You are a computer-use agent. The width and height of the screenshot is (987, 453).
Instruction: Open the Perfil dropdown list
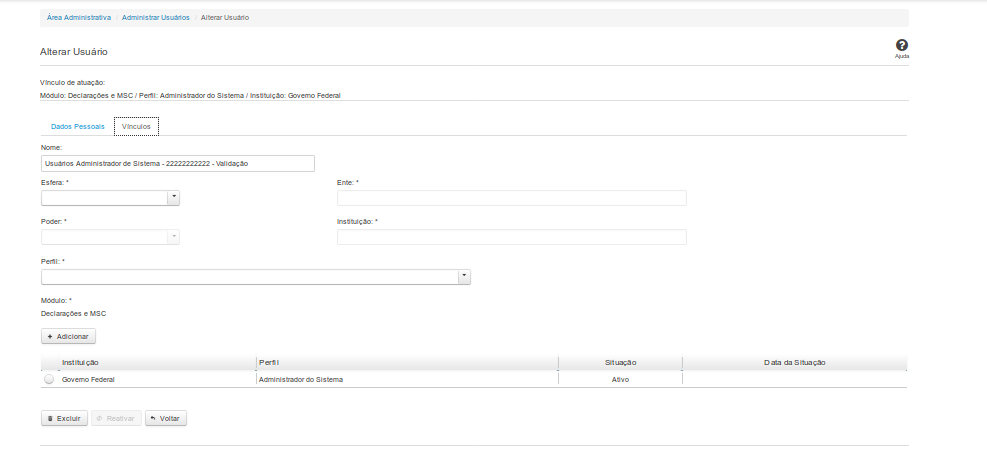coord(463,277)
